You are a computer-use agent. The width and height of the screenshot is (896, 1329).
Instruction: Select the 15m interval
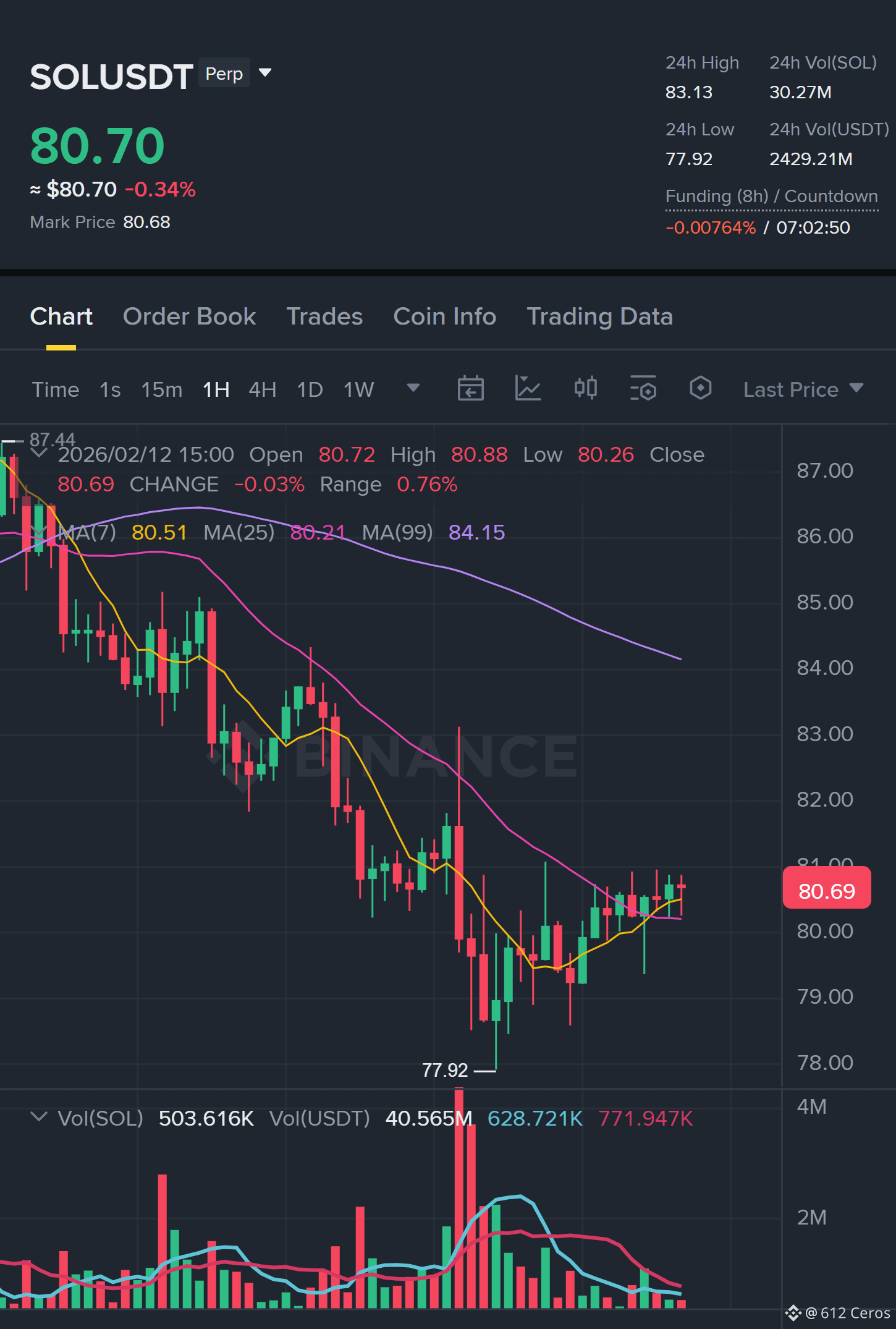tap(161, 389)
